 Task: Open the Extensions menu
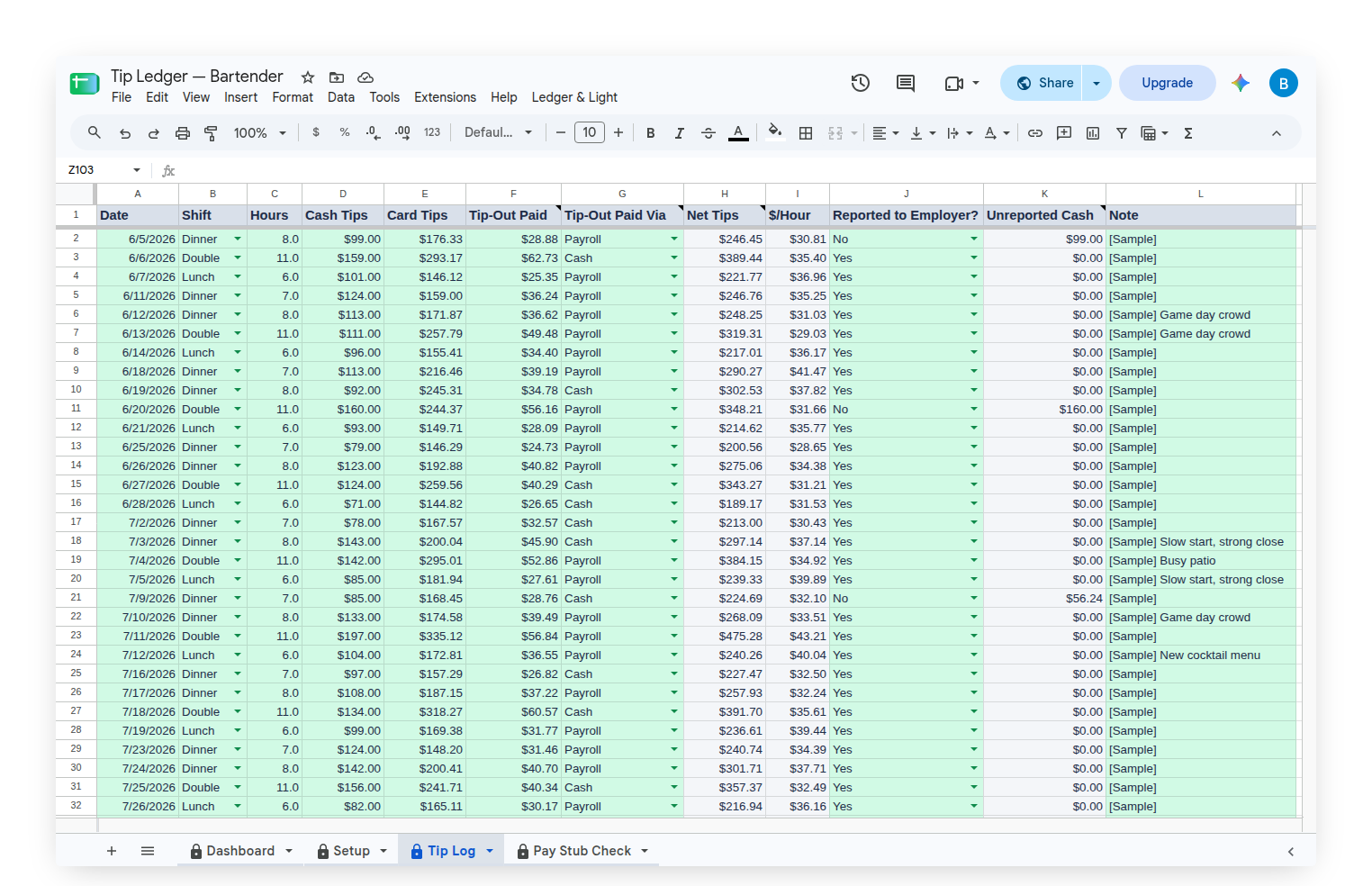coord(445,97)
